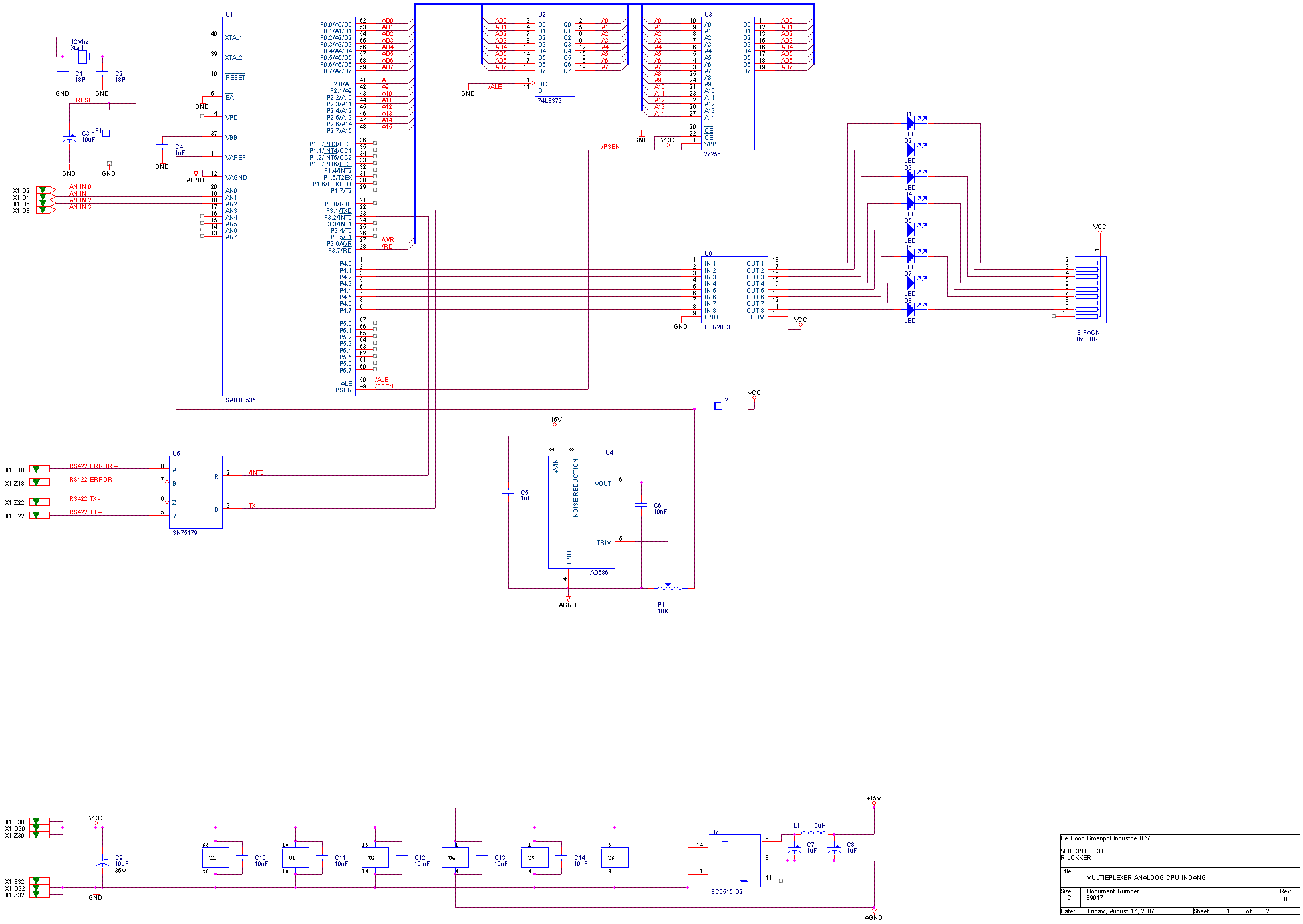The width and height of the screenshot is (1303, 924).
Task: Select the U3 27256 EPROM block
Action: (728, 83)
